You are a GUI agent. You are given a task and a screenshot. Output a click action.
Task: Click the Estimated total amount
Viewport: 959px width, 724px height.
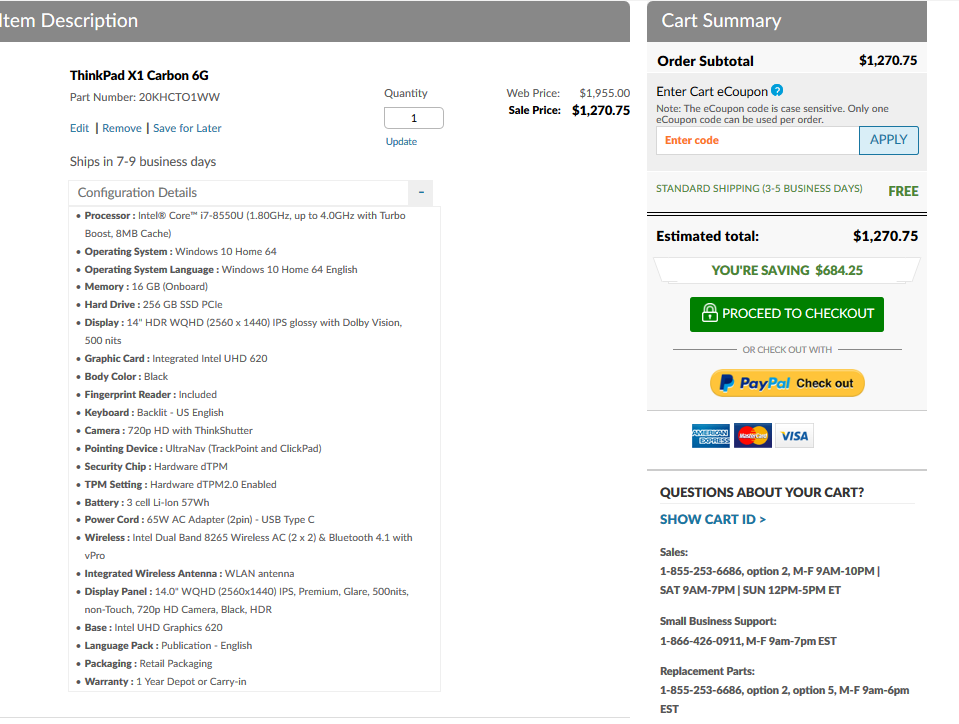pos(886,236)
